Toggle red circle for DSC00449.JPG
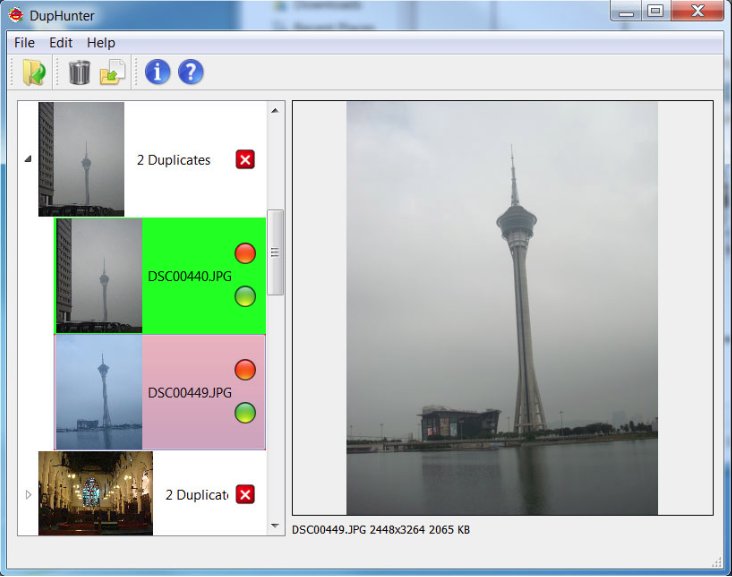Viewport: 732px width, 577px height. pyautogui.click(x=245, y=370)
